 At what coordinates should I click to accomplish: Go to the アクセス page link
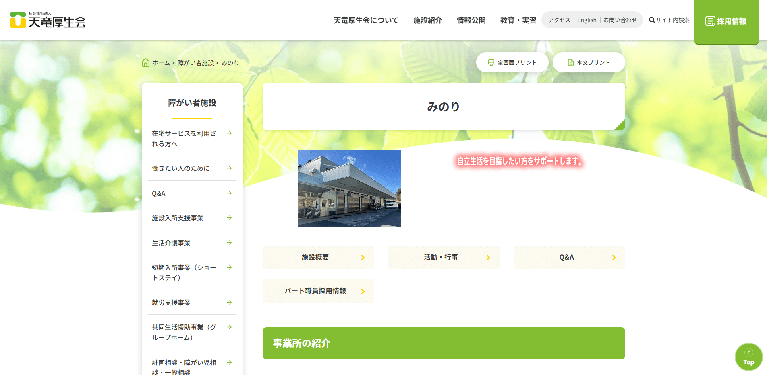coord(560,21)
